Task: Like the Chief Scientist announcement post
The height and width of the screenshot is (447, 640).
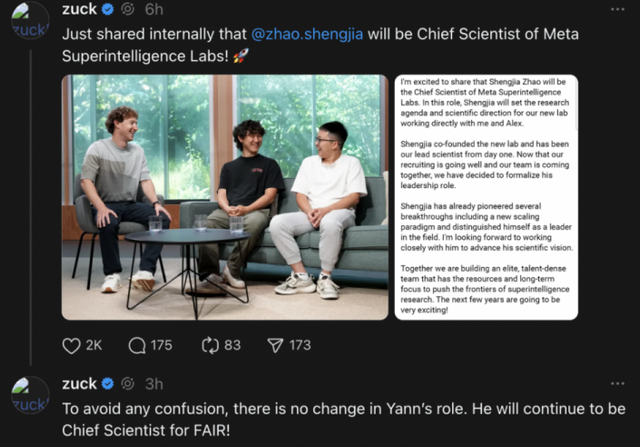Action: [x=71, y=345]
